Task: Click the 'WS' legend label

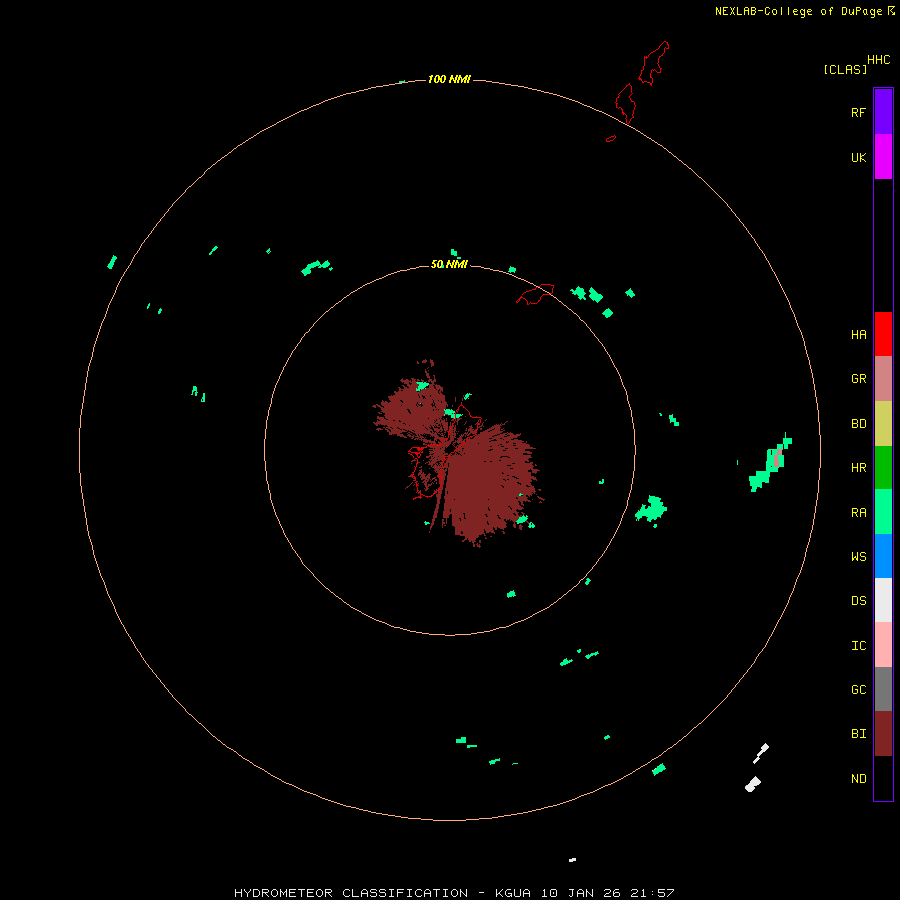Action: click(x=859, y=556)
